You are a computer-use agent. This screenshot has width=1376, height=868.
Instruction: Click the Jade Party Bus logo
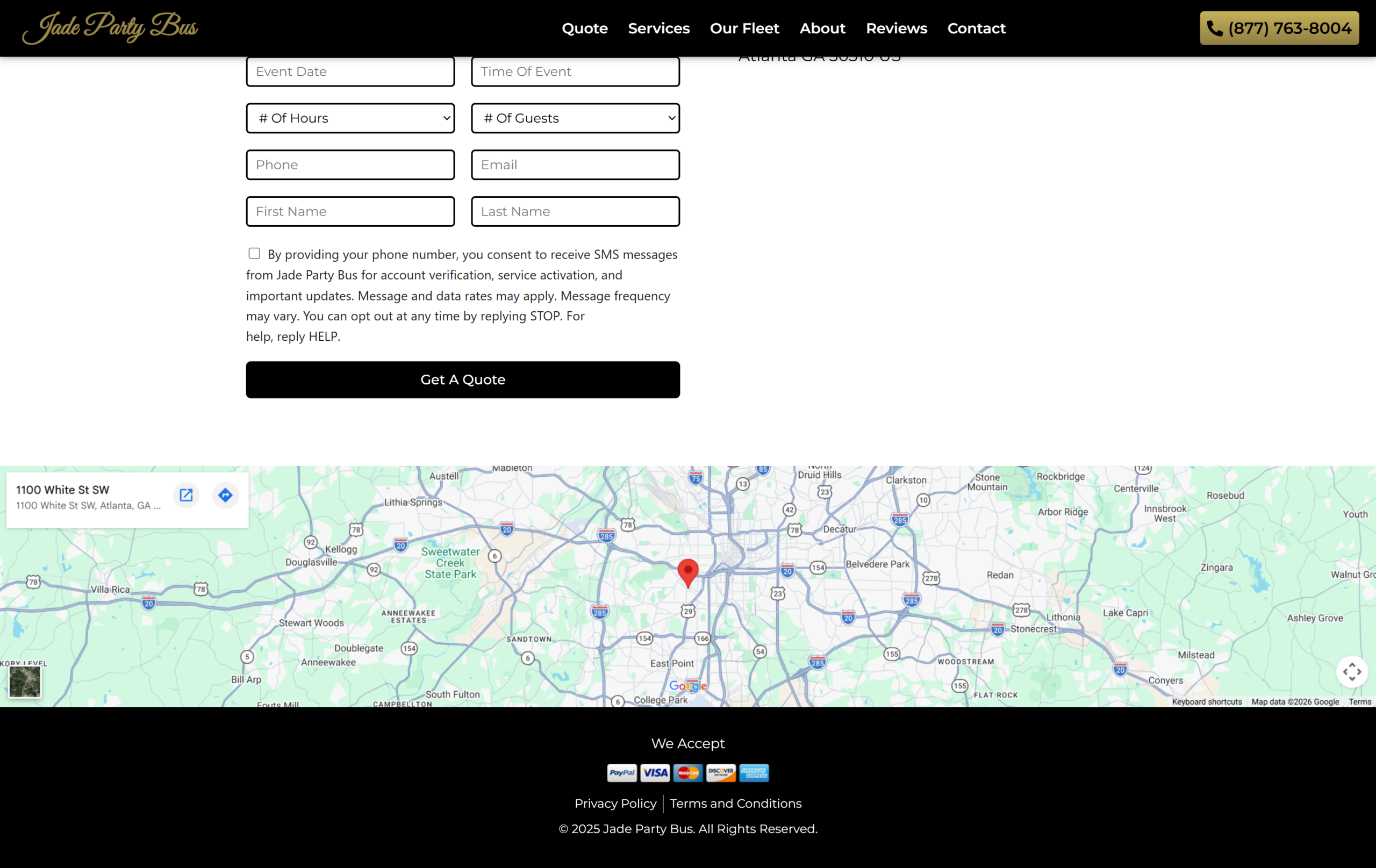click(110, 27)
